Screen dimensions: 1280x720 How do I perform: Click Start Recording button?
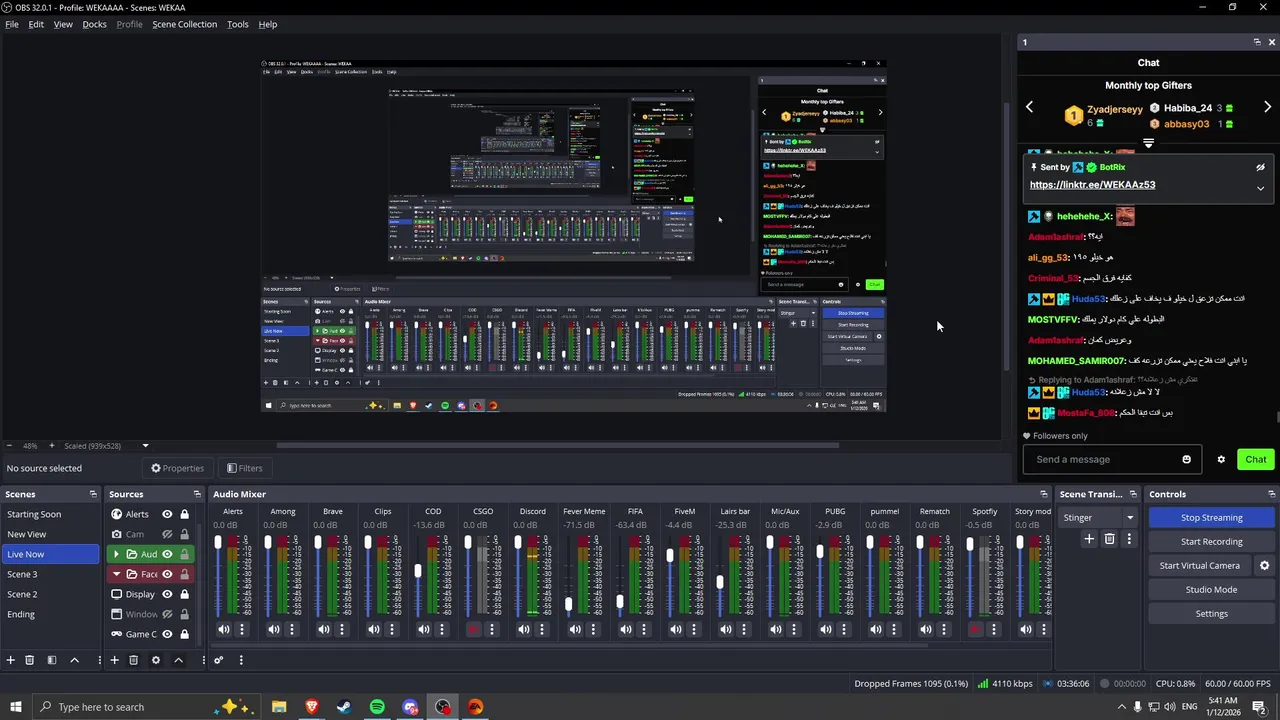(1211, 541)
